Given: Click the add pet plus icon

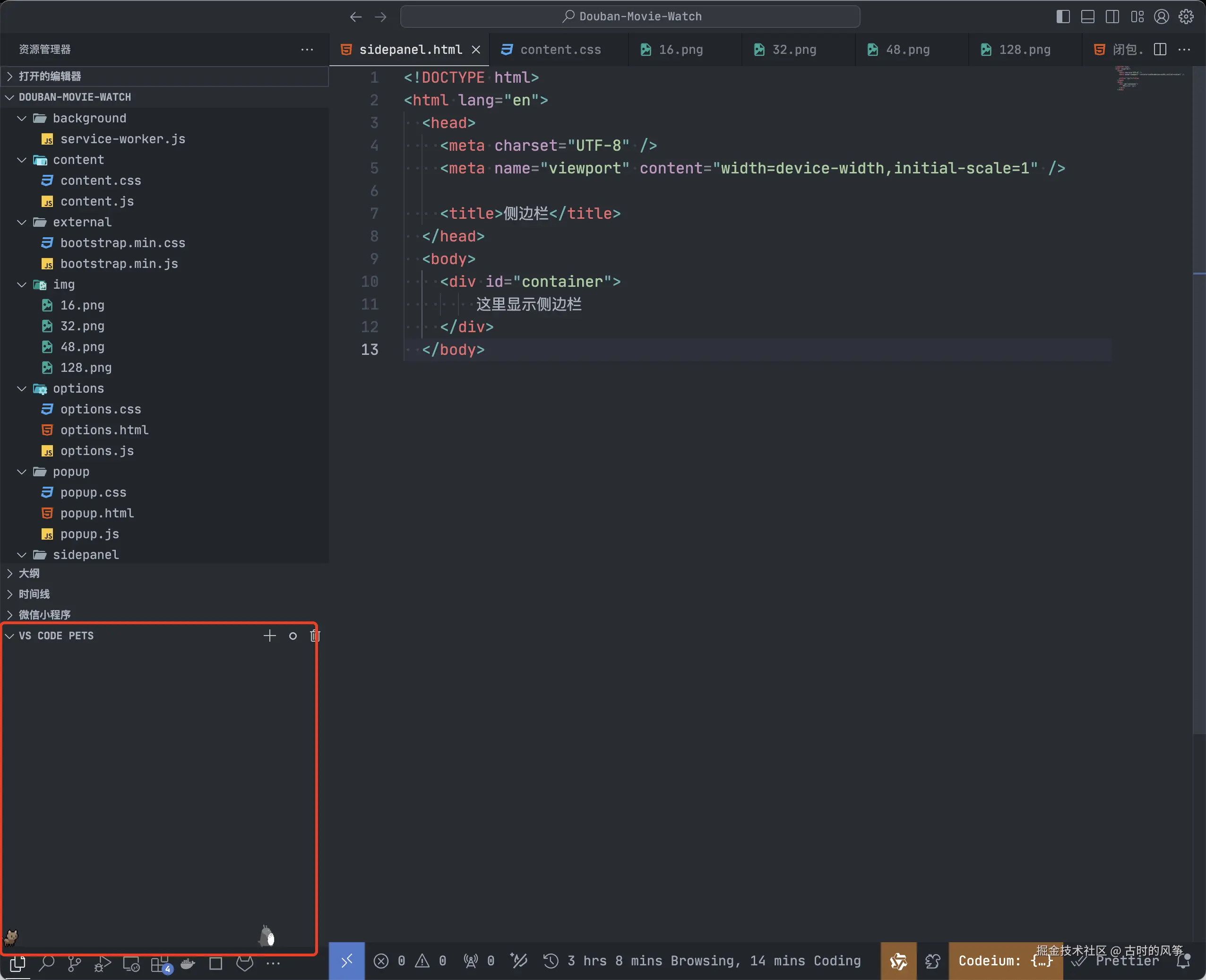Looking at the screenshot, I should pyautogui.click(x=269, y=636).
